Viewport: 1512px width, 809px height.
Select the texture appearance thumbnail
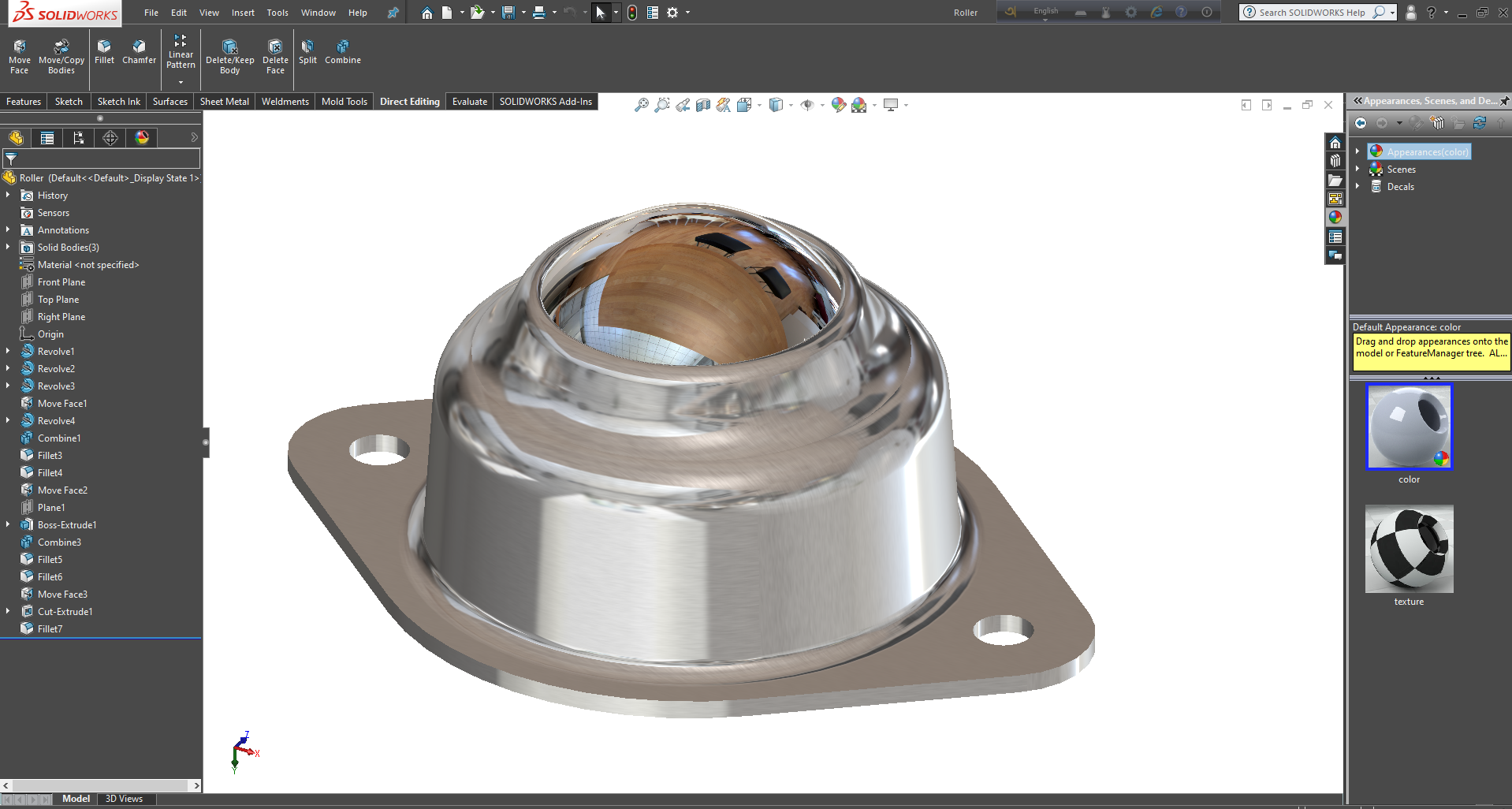coord(1409,549)
